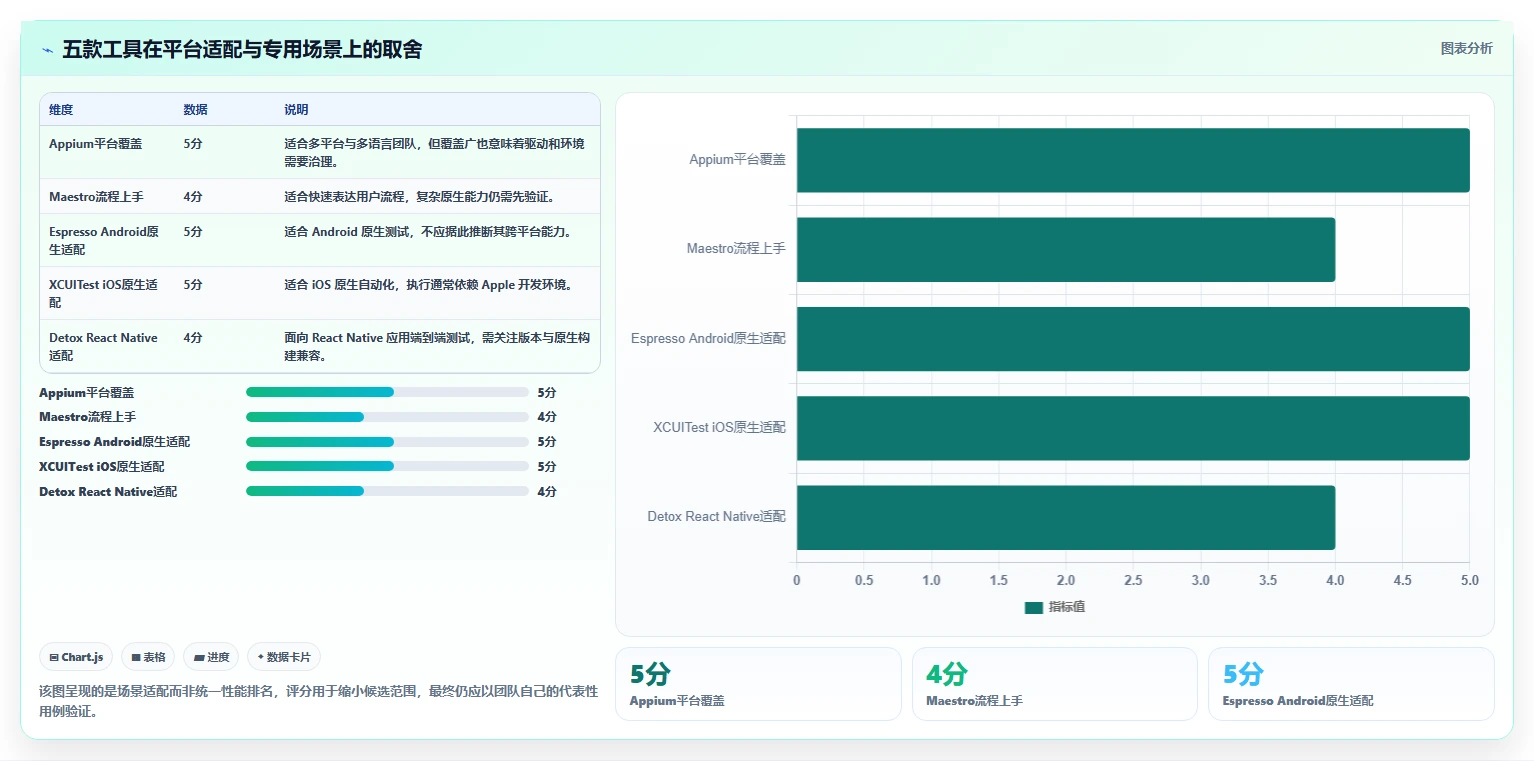Screen dimensions: 1534x761
Task: Click the footnote starting 该图呈现的是场景适配
Action: tap(318, 701)
